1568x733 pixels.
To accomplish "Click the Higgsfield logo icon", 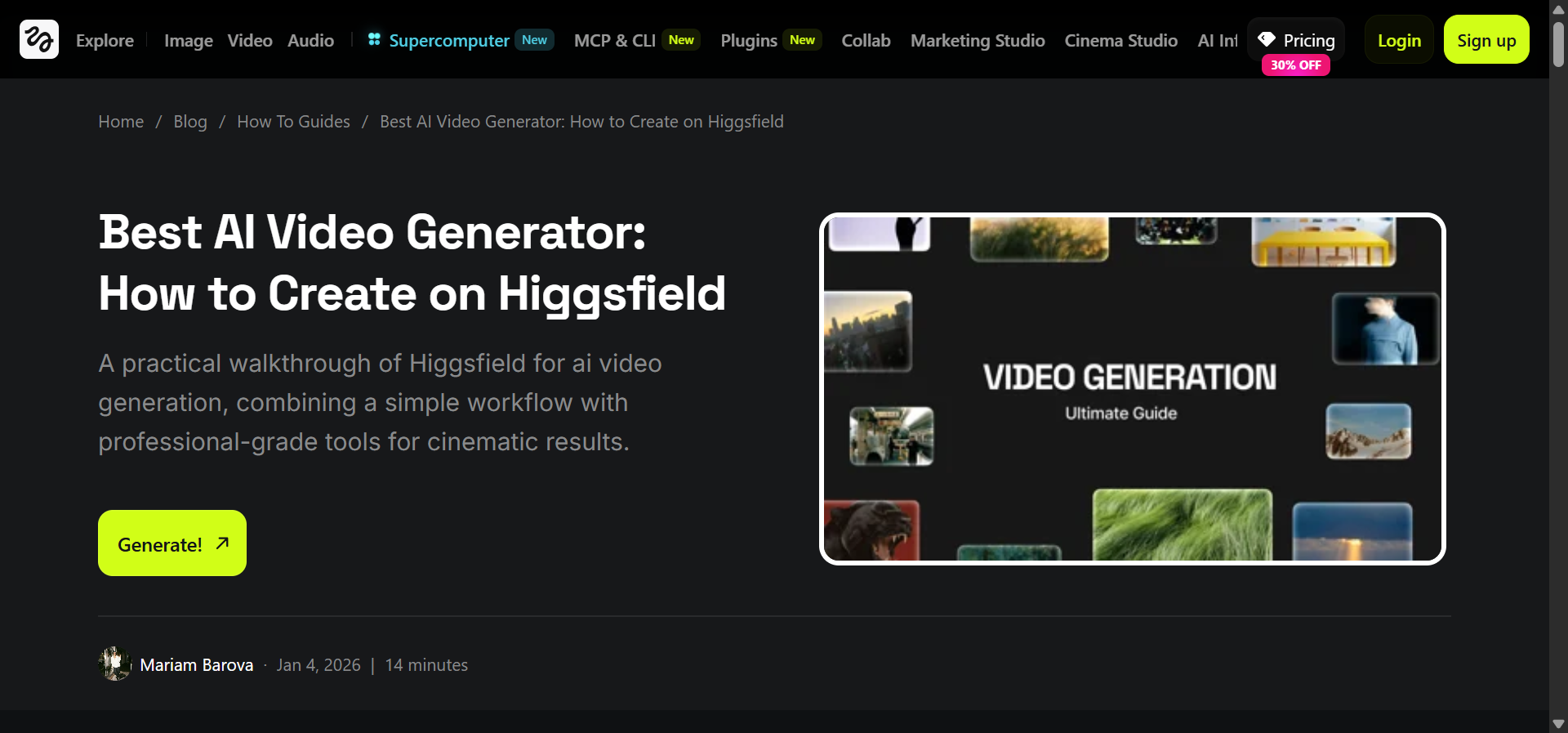I will [x=39, y=39].
